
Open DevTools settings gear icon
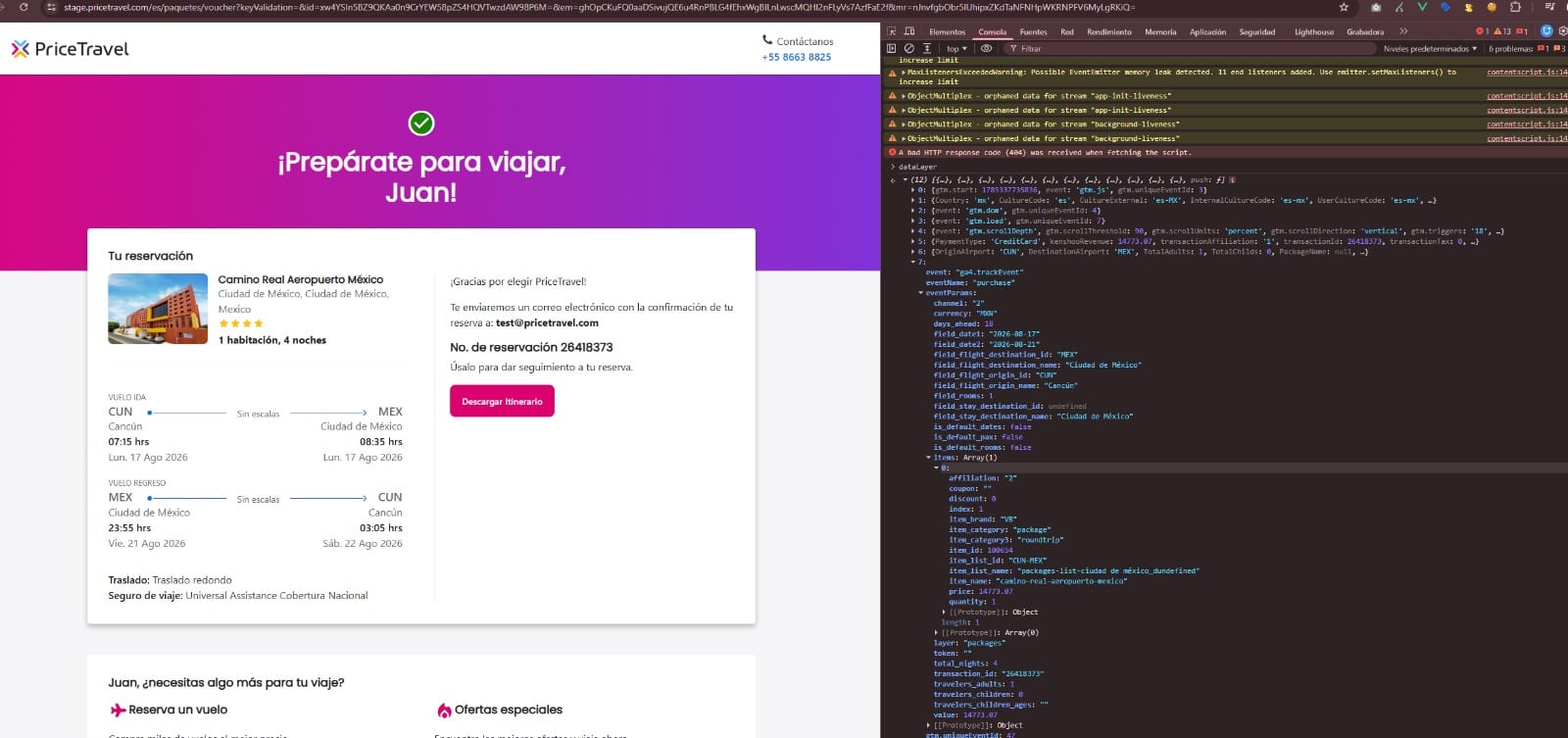(1563, 31)
